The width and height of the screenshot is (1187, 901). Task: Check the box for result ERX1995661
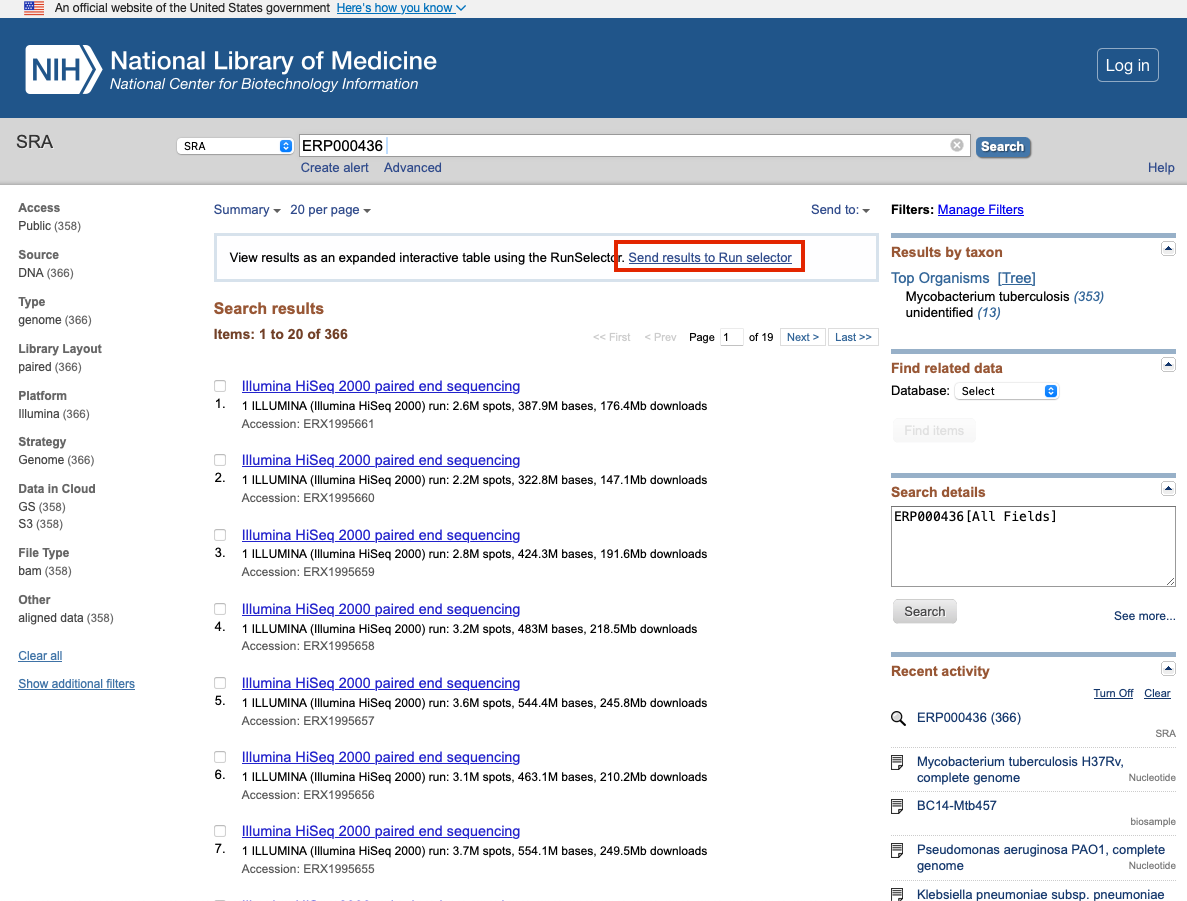(x=220, y=386)
